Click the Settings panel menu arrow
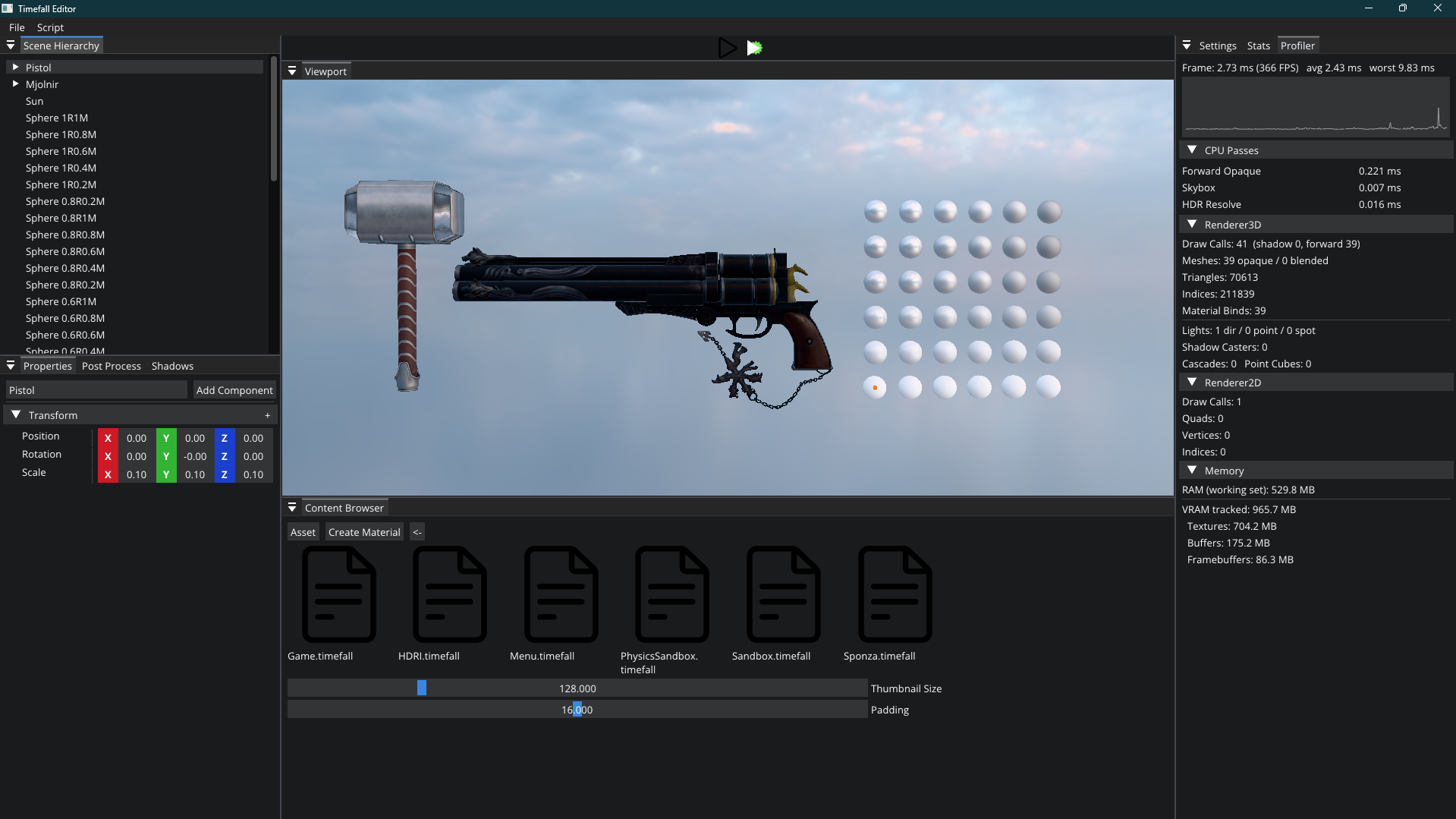 [x=1187, y=46]
